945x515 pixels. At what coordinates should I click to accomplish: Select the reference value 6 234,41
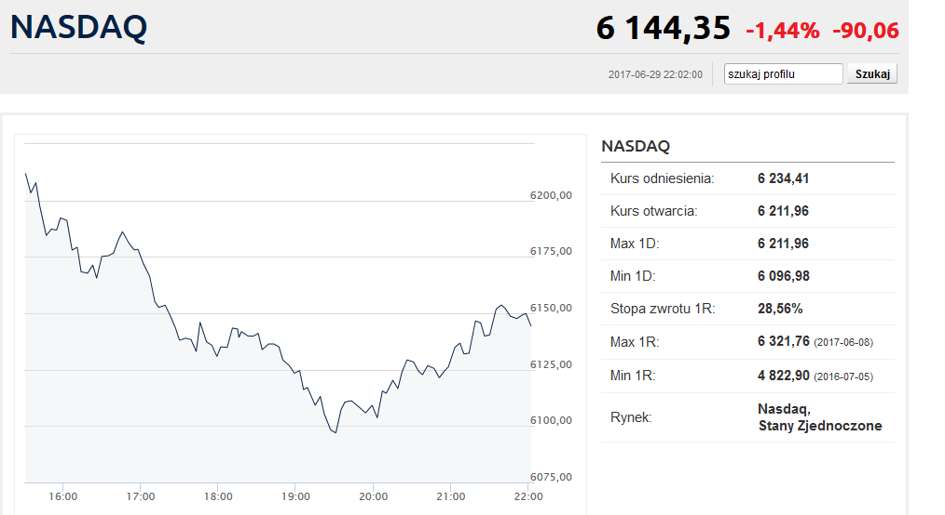[783, 178]
